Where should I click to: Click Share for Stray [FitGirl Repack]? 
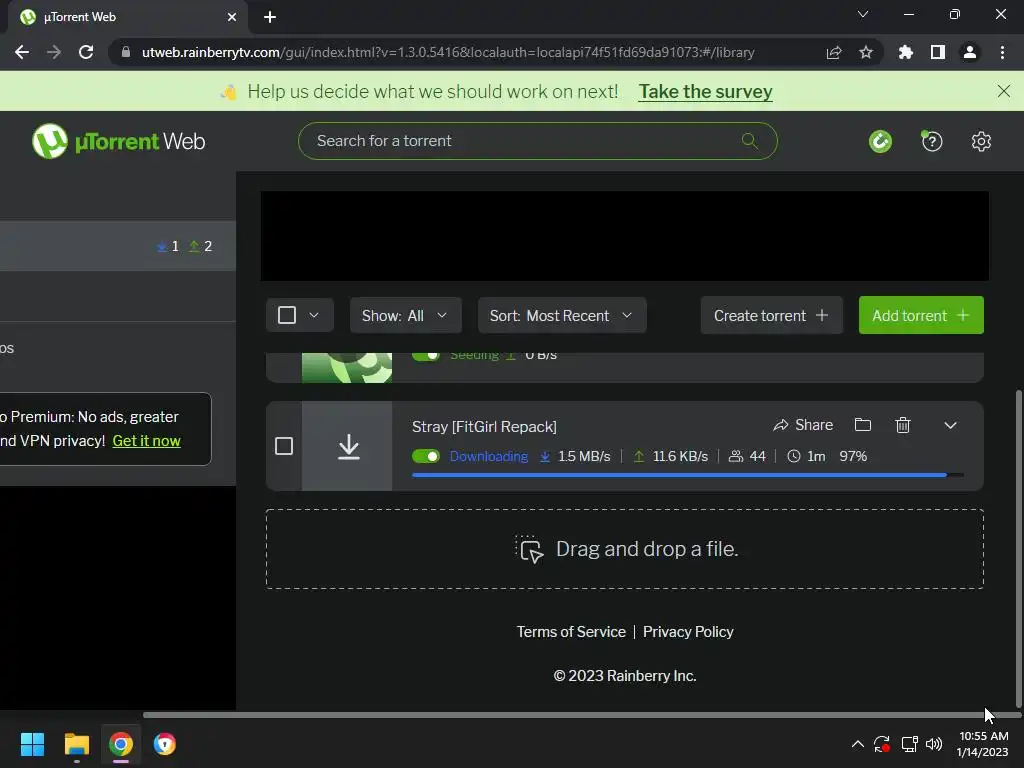pos(803,425)
